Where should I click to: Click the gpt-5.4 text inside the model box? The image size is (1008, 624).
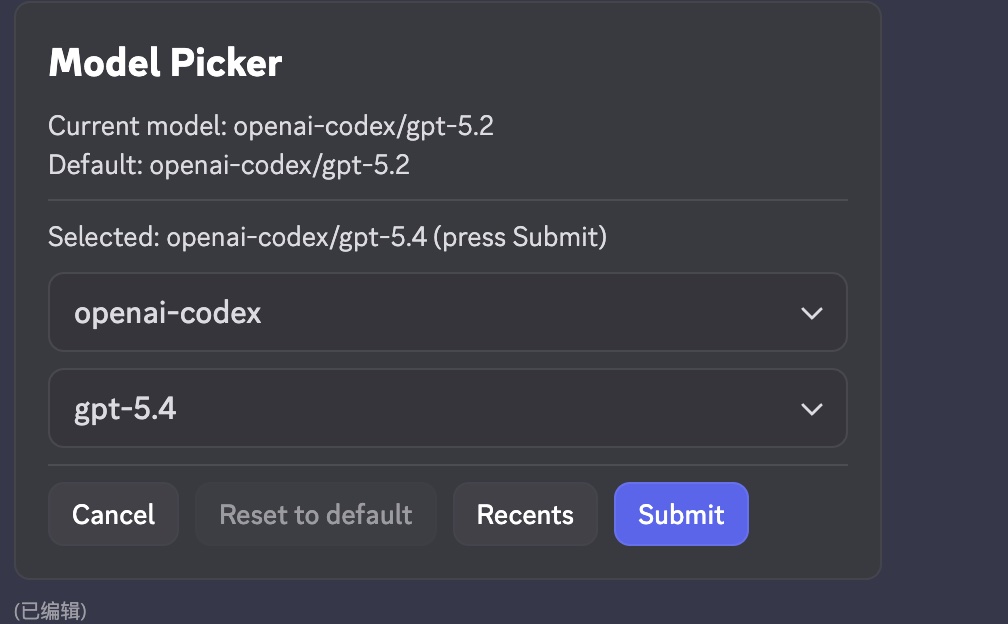tap(125, 409)
